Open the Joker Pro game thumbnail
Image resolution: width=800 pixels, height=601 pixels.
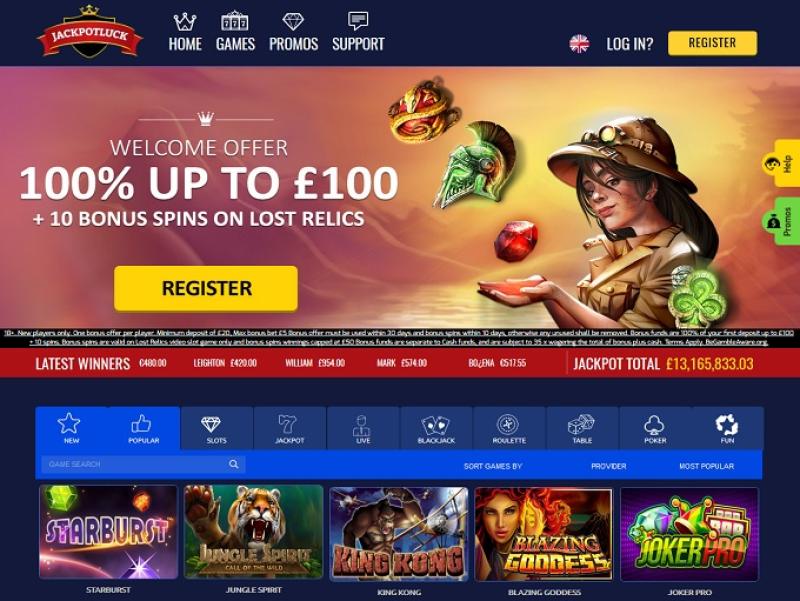tap(689, 534)
